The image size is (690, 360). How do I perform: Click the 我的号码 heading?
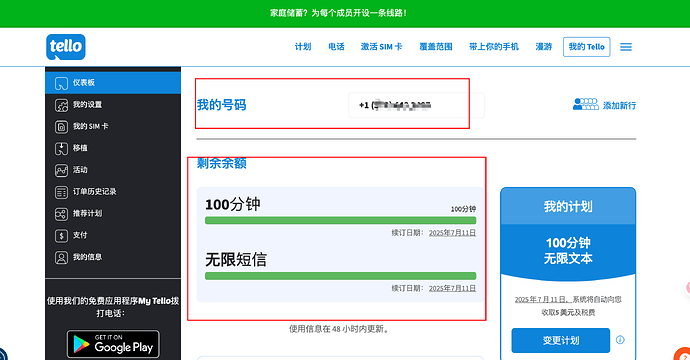click(x=221, y=105)
